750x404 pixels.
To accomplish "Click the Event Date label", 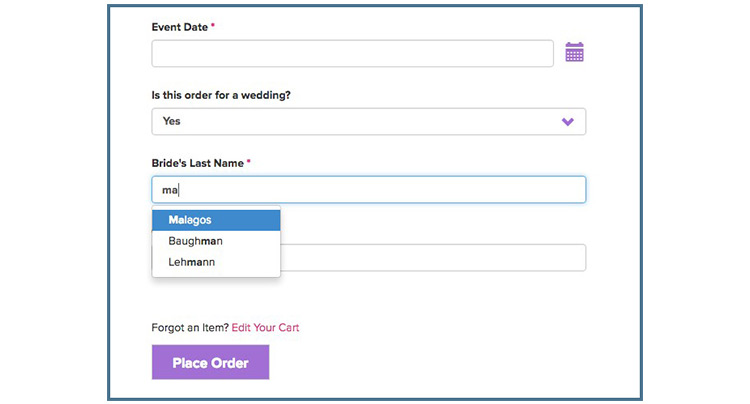I will [180, 27].
